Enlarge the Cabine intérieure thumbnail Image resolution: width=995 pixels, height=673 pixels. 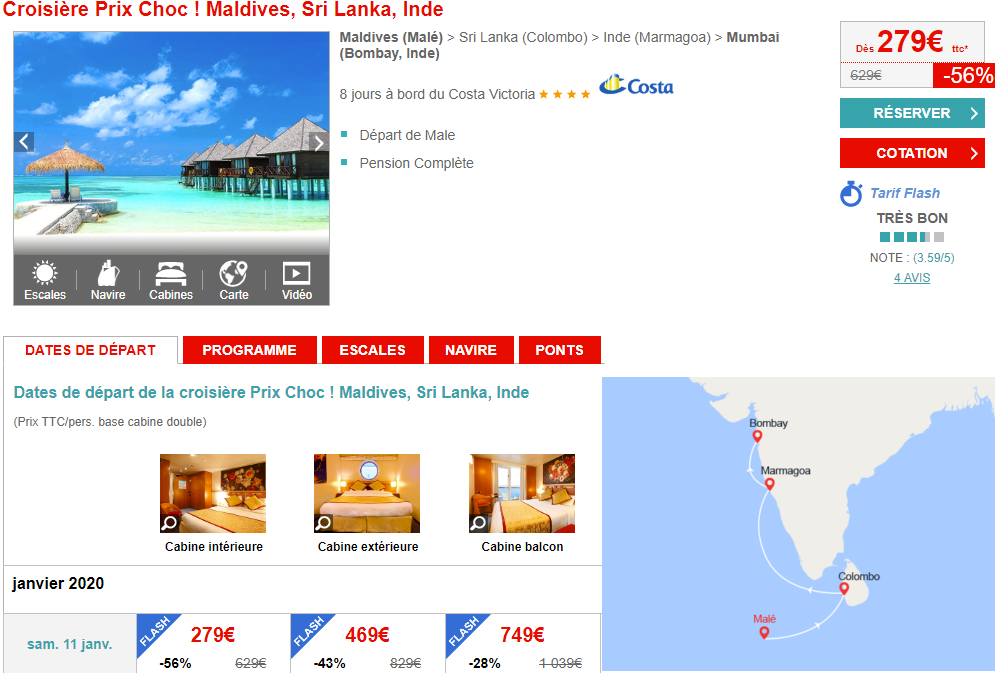click(213, 493)
